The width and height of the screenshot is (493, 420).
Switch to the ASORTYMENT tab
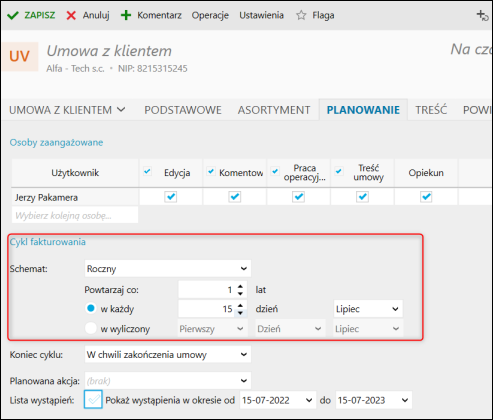(274, 110)
